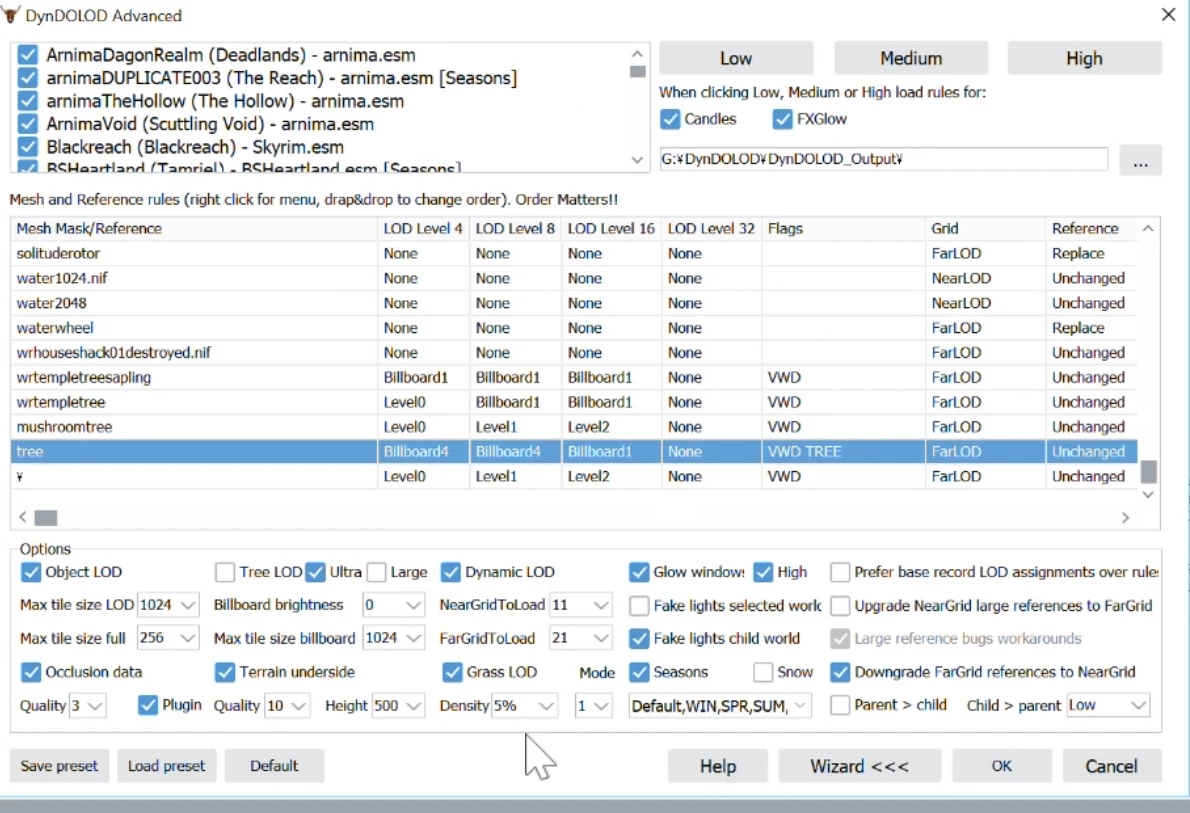The height and width of the screenshot is (813, 1190).
Task: Click the DynDOLOD app icon in title bar
Action: pos(11,14)
